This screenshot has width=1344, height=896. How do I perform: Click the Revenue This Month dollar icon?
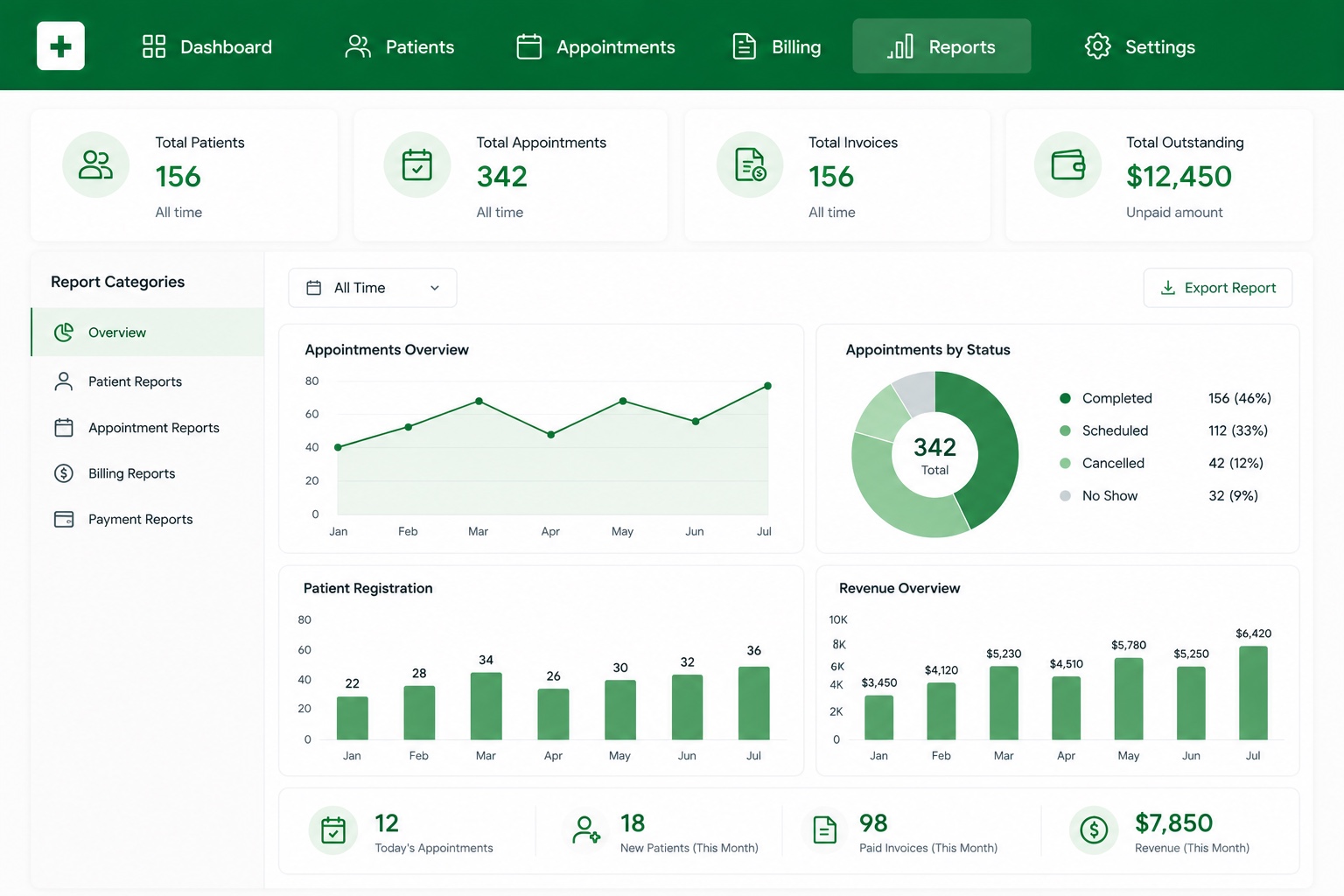click(1094, 829)
